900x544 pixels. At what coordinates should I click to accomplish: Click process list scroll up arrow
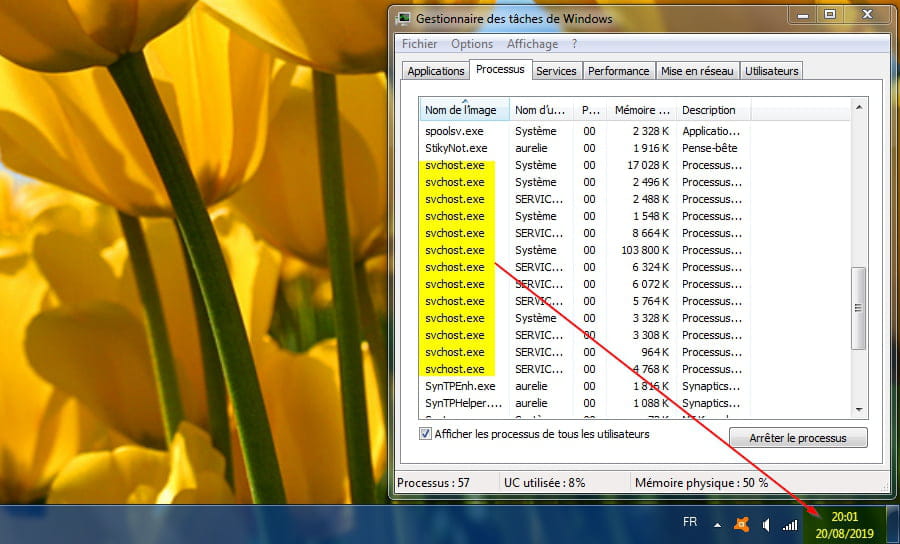(859, 107)
